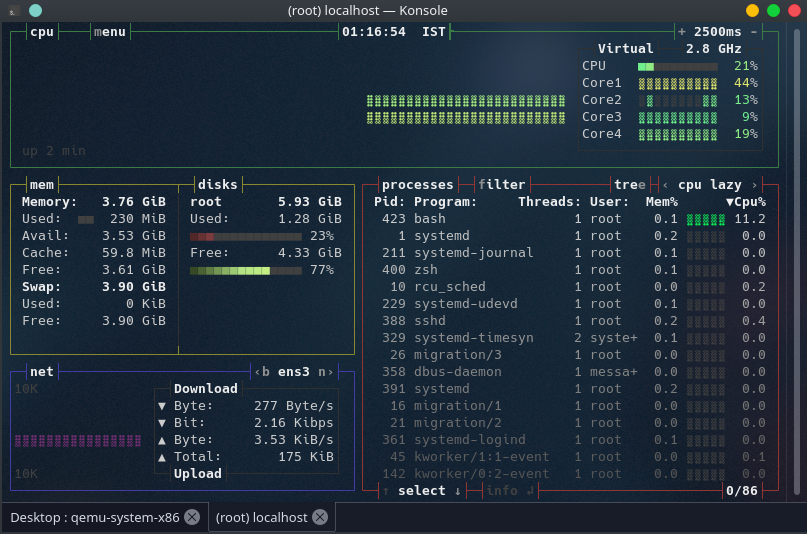Click the right arrow after cpu lazy
The width and height of the screenshot is (807, 534).
(754, 185)
